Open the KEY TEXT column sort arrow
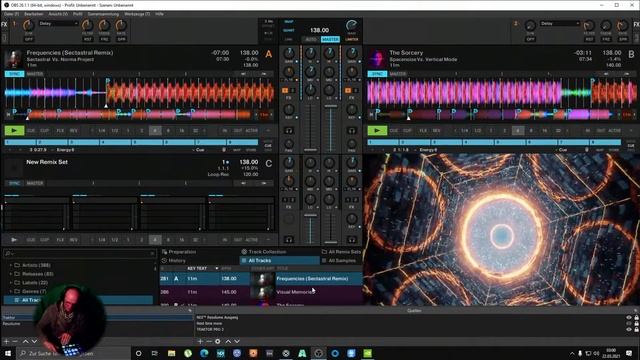The image size is (640, 360). click(x=216, y=269)
